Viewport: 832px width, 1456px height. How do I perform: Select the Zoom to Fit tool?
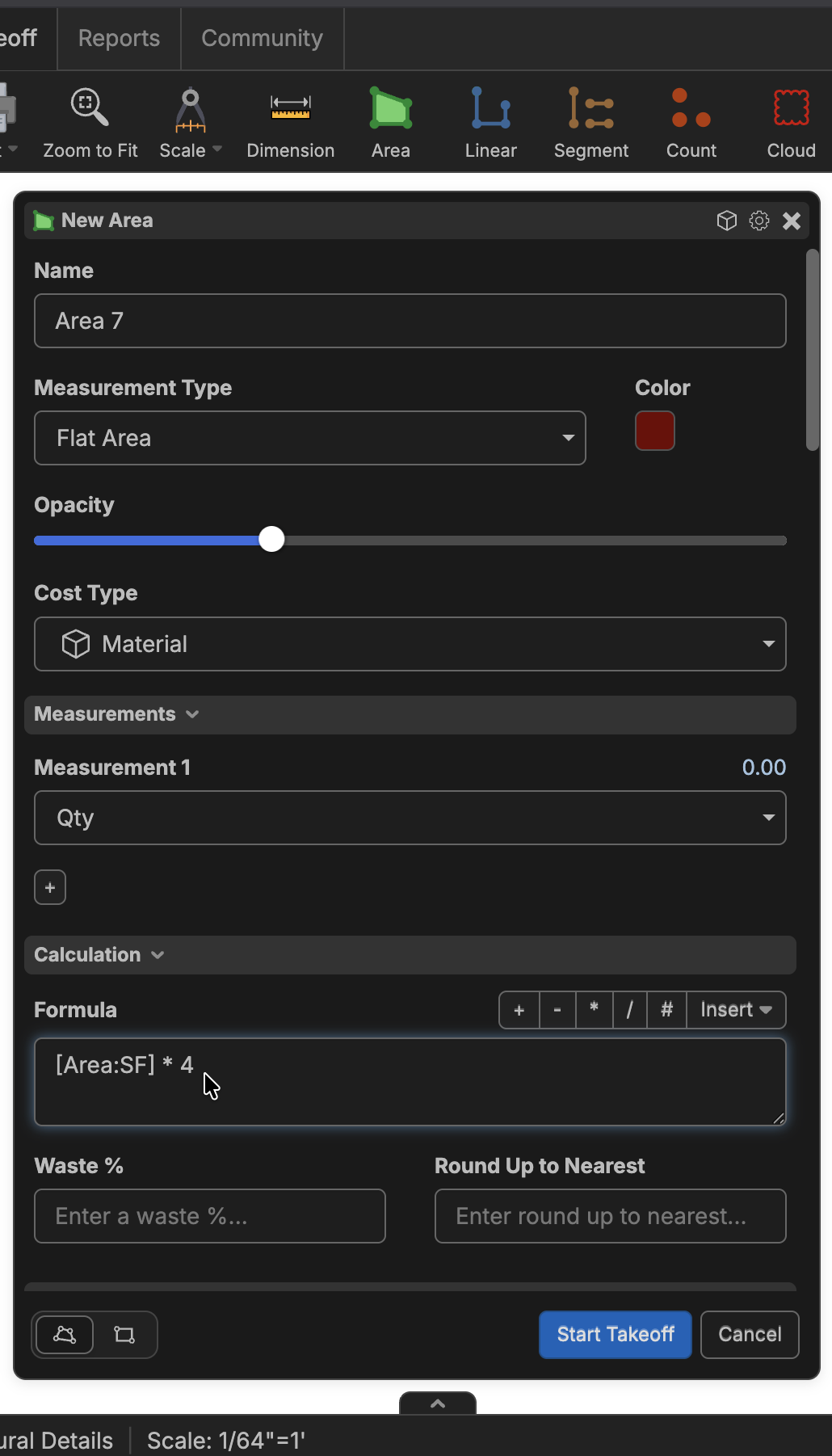tap(90, 123)
